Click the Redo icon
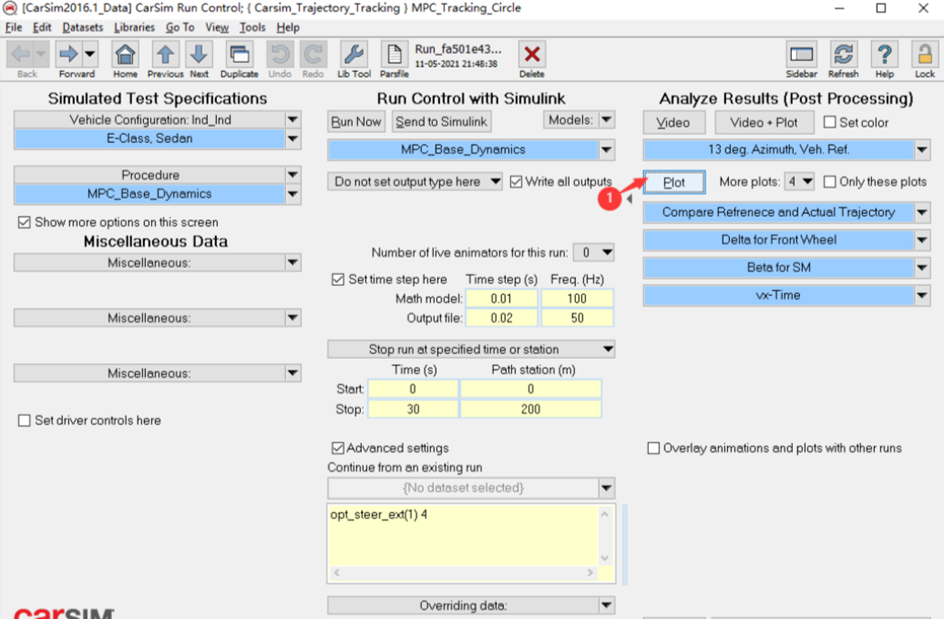 coord(313,54)
